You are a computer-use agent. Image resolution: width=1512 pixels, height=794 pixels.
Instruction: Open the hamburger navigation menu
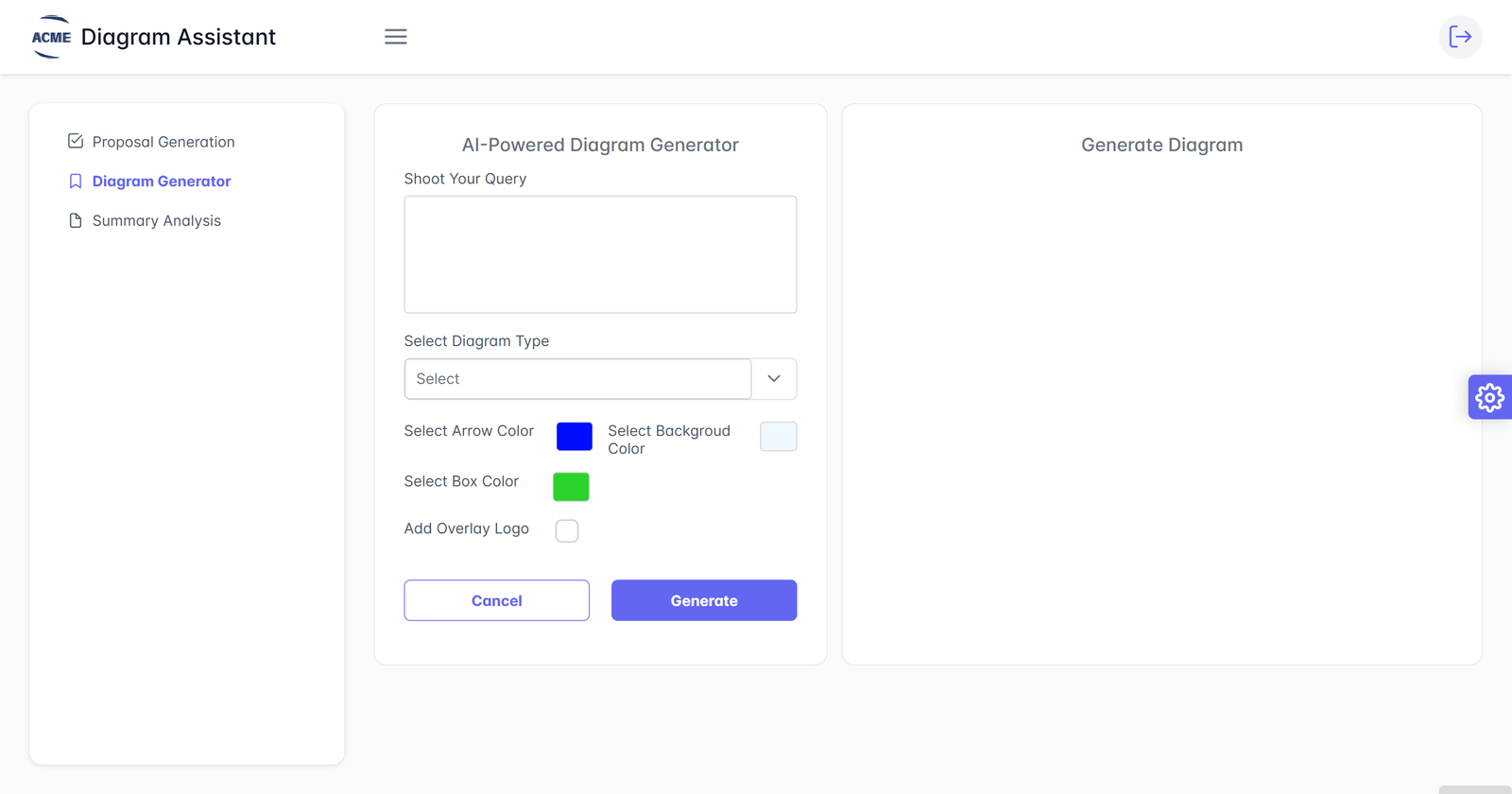tap(395, 37)
